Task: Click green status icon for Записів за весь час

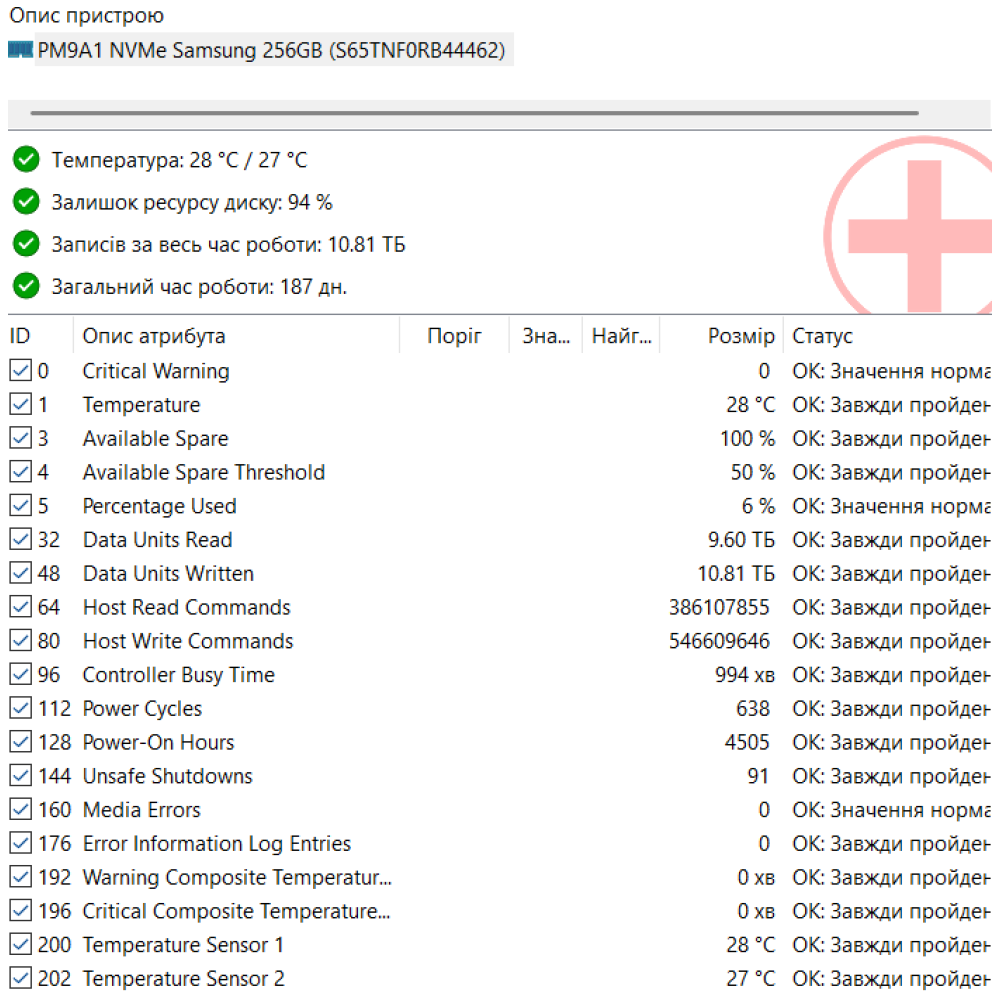Action: tap(26, 245)
